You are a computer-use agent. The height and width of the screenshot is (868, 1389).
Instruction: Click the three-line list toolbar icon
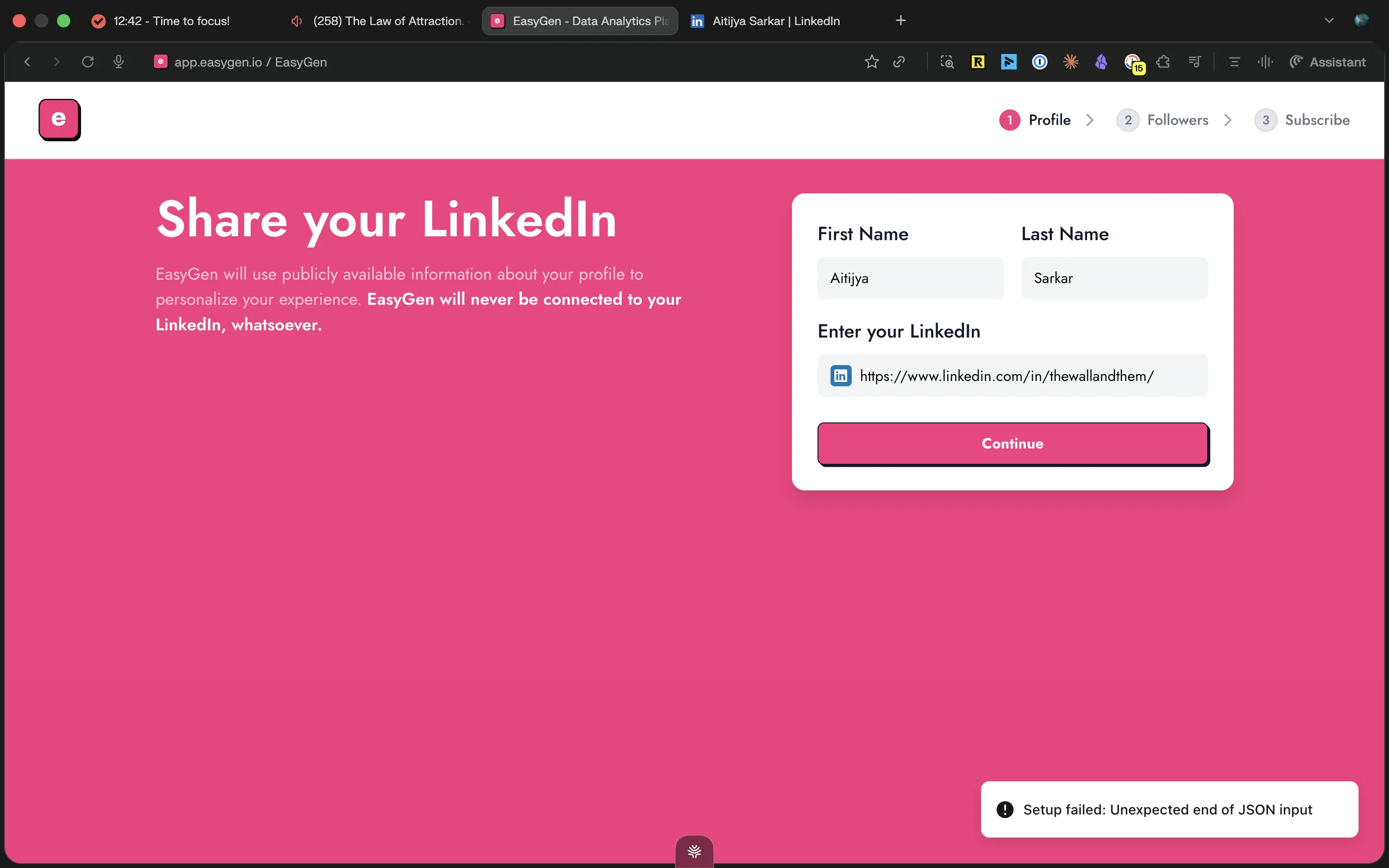pos(1234,61)
